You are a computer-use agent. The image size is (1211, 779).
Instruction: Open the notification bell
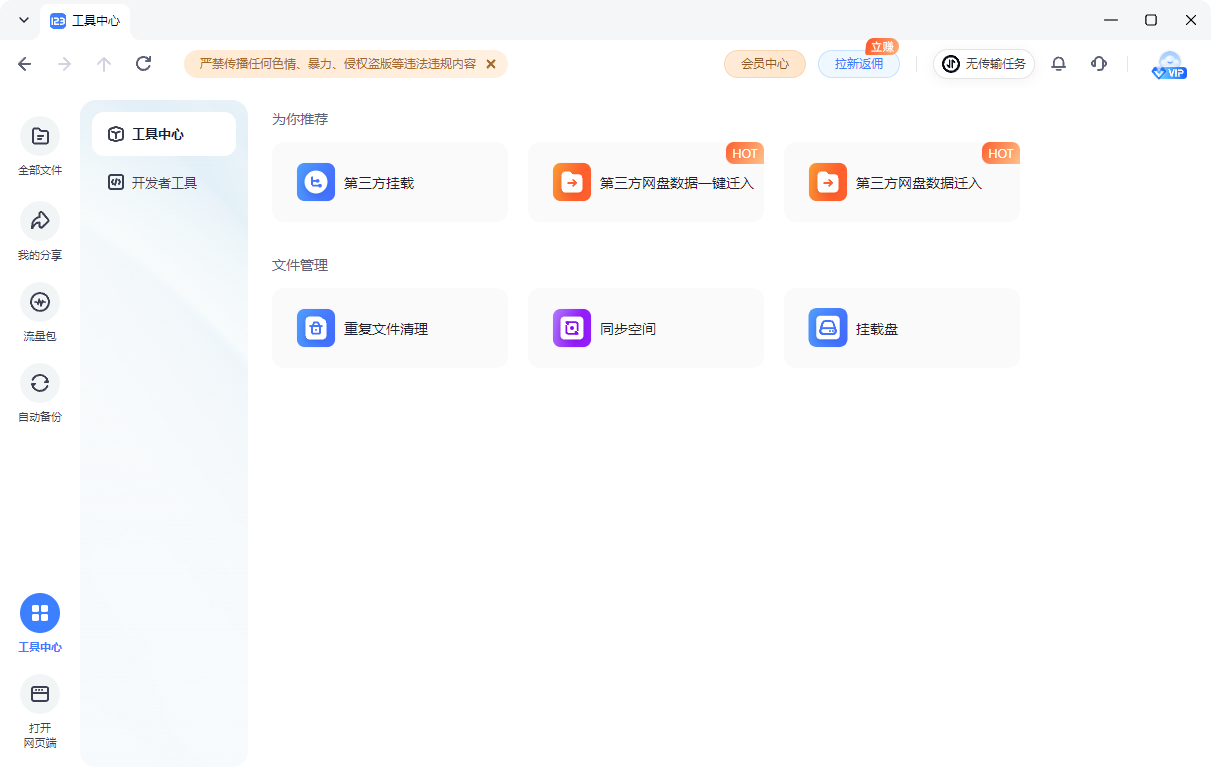pos(1058,63)
